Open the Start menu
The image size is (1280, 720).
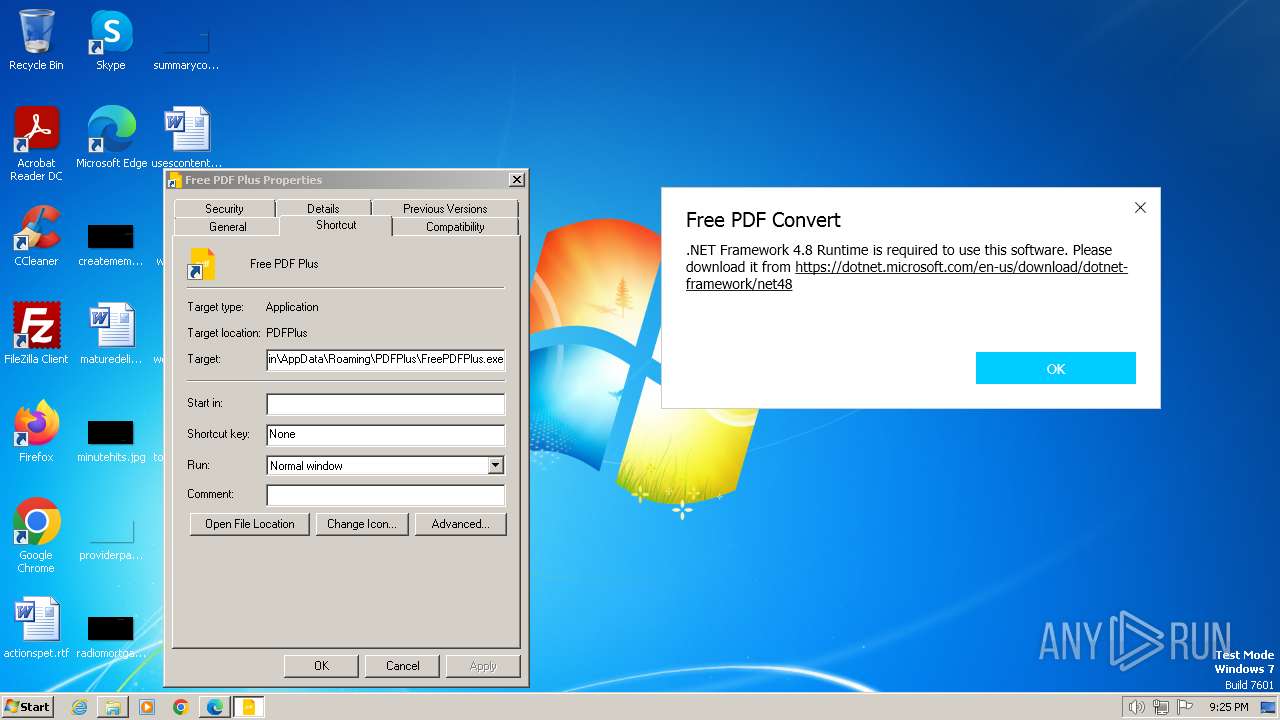(27, 707)
